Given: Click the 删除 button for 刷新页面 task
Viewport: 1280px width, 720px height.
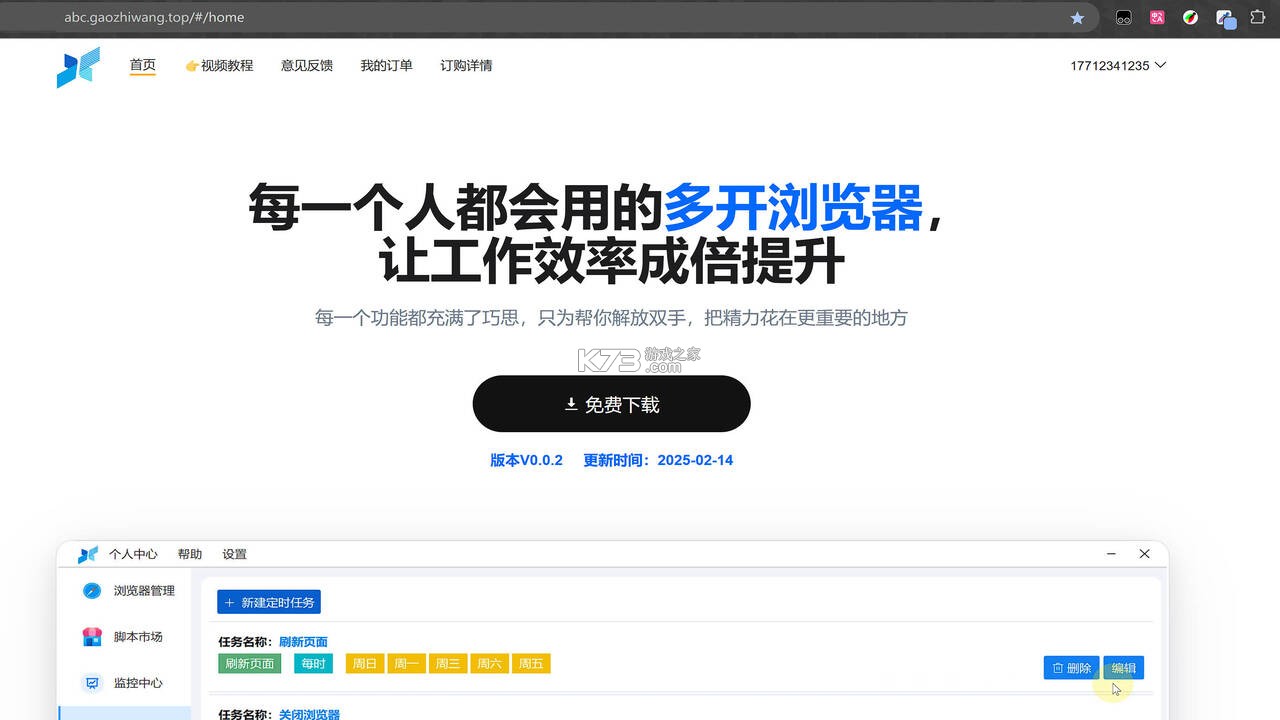Looking at the screenshot, I should click(1071, 668).
